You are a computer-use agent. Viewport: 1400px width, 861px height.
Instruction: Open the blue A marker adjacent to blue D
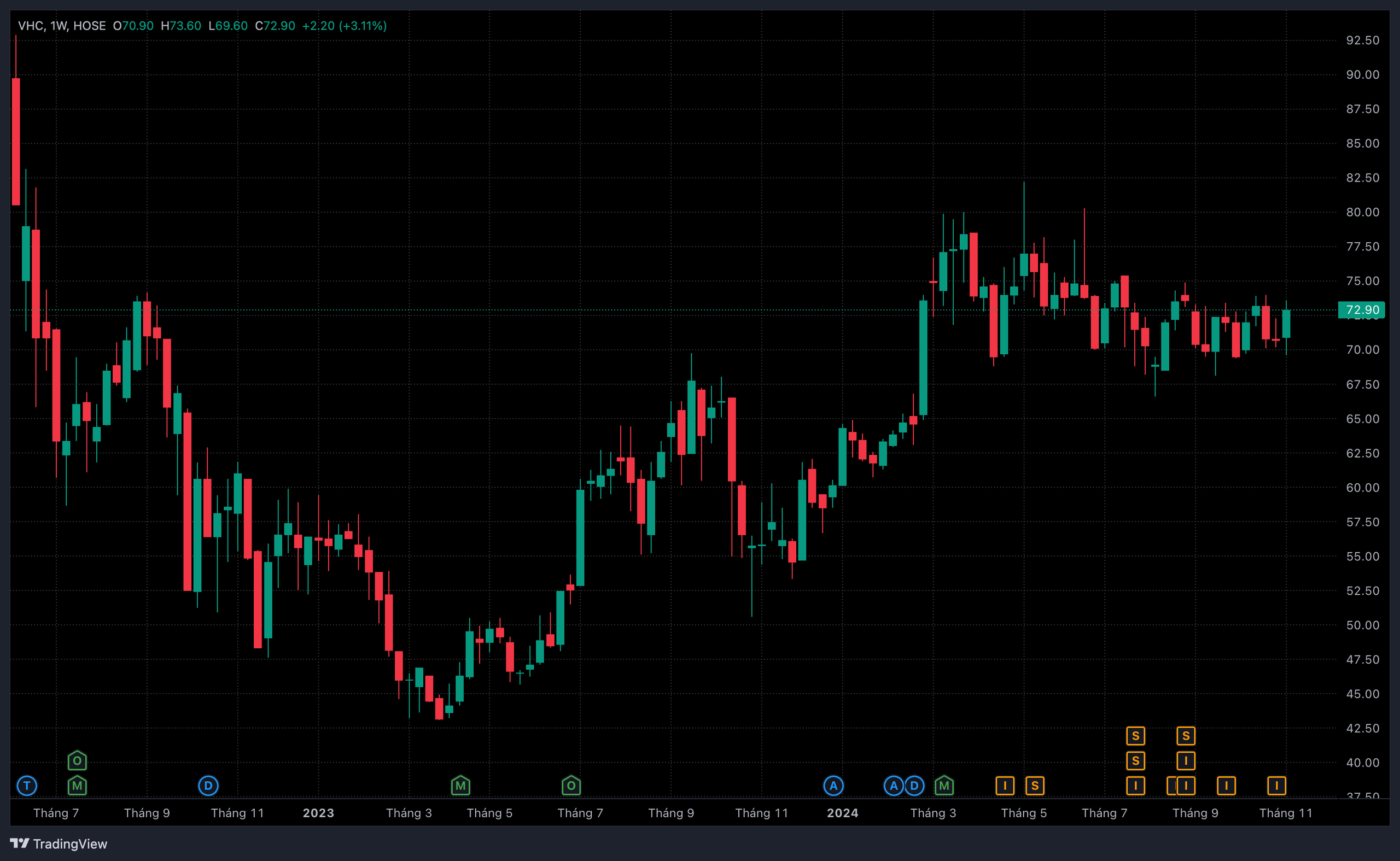[894, 786]
